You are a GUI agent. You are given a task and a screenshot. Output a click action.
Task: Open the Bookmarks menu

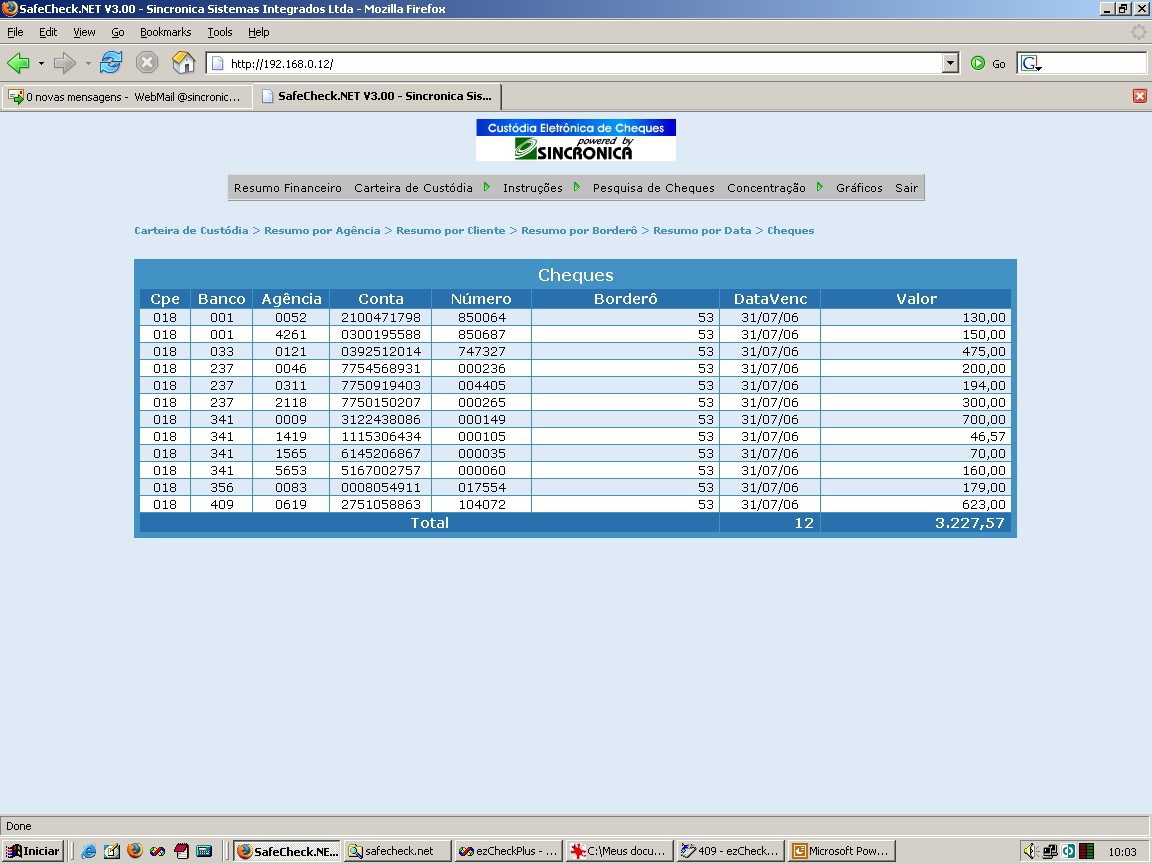pos(165,32)
